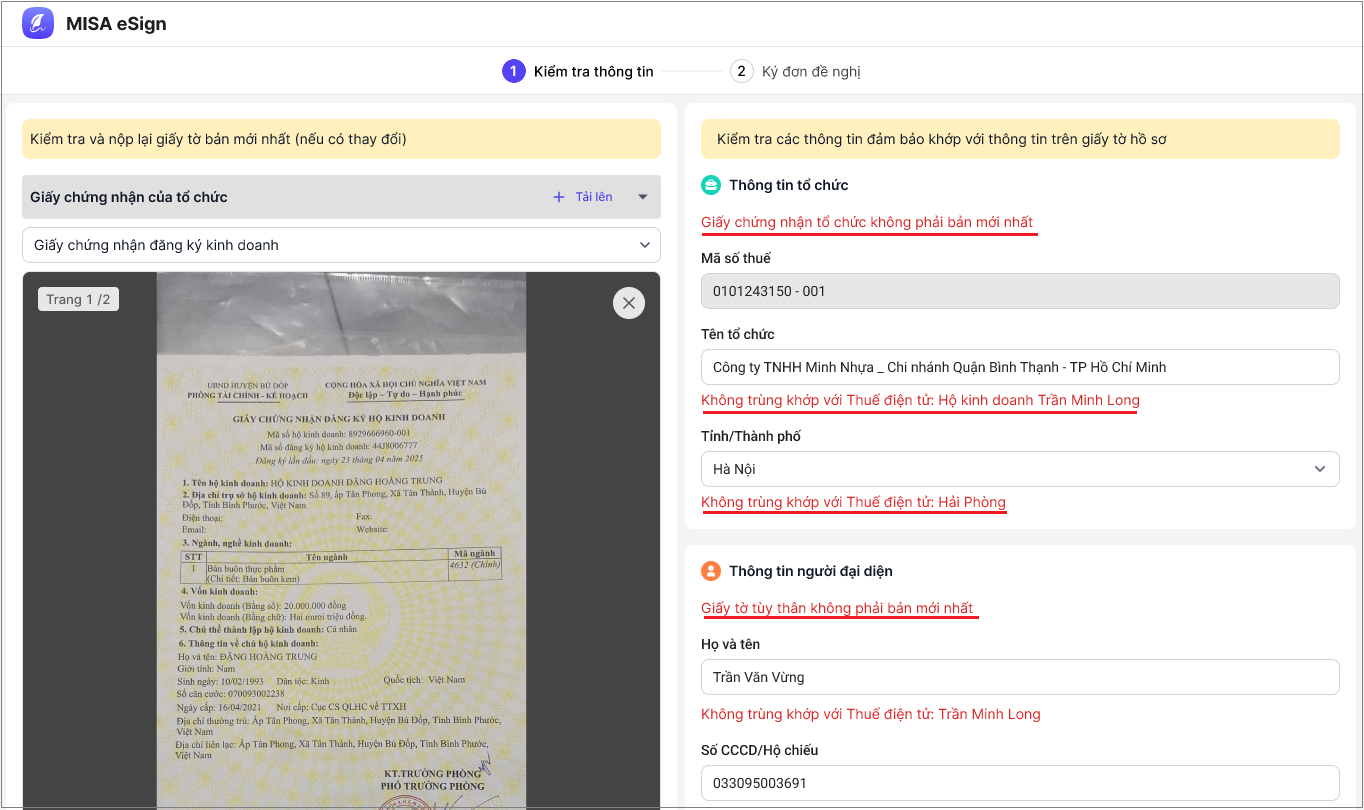Click the yellow notice 'Kiểm tra các thông tin đảm bảo khớp'

point(1020,139)
